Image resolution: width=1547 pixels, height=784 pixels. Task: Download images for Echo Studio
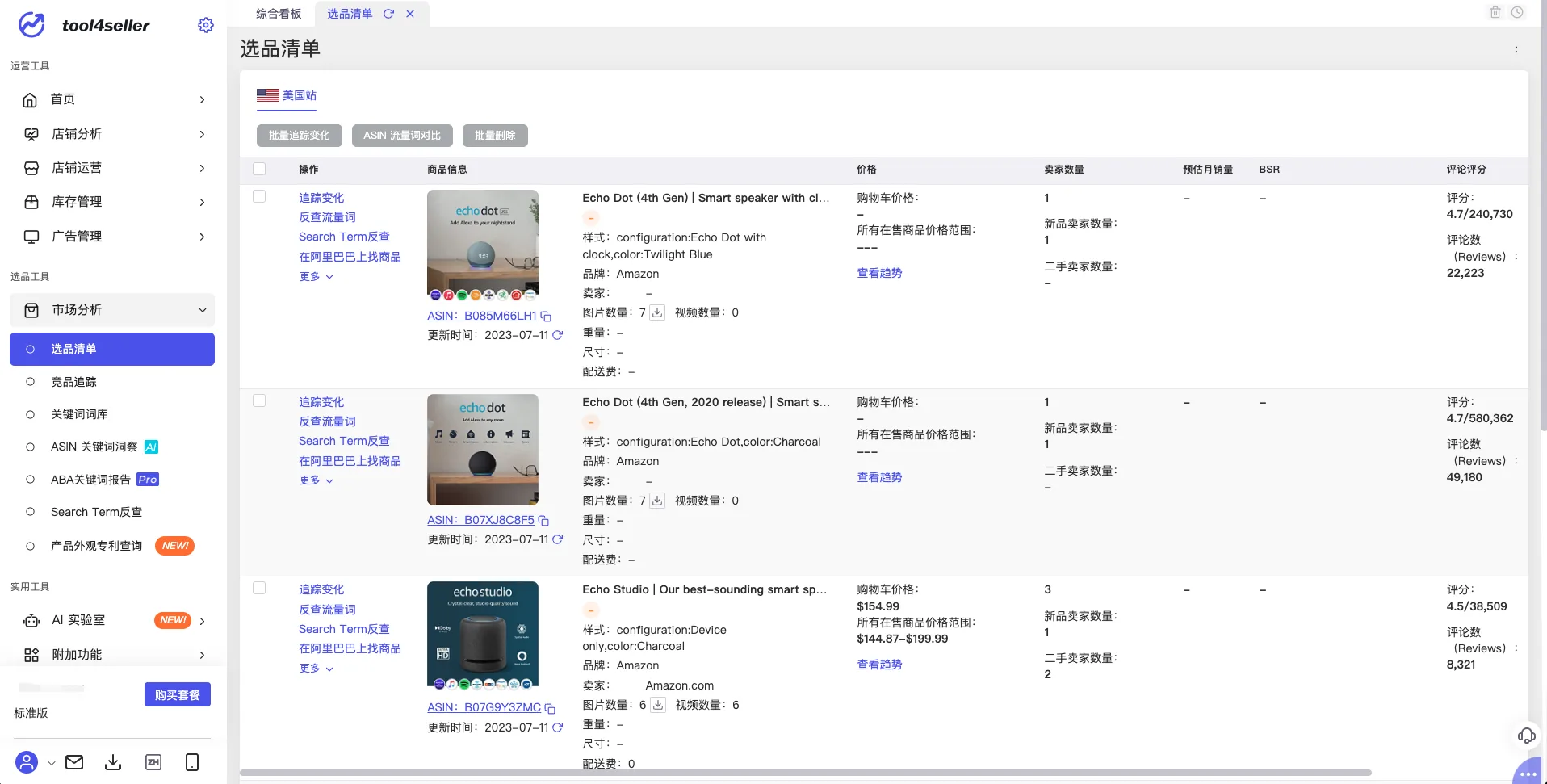click(x=658, y=705)
